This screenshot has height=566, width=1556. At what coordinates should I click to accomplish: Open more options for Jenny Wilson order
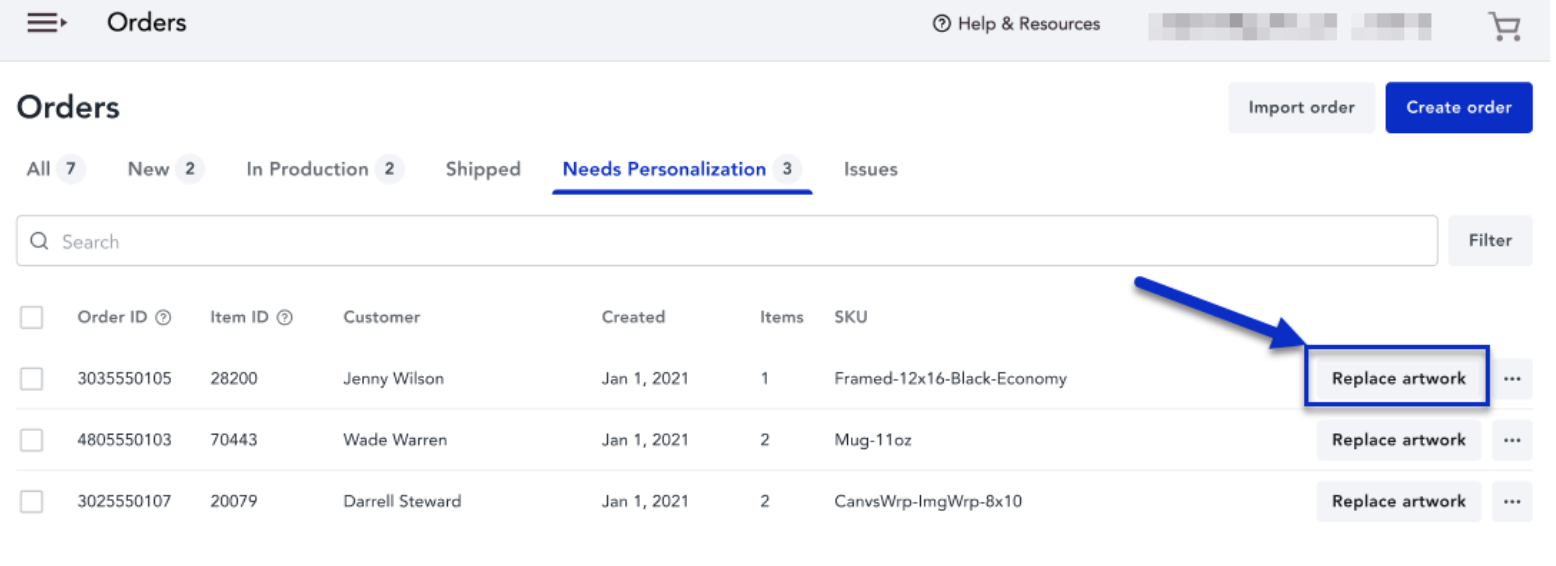point(1512,379)
